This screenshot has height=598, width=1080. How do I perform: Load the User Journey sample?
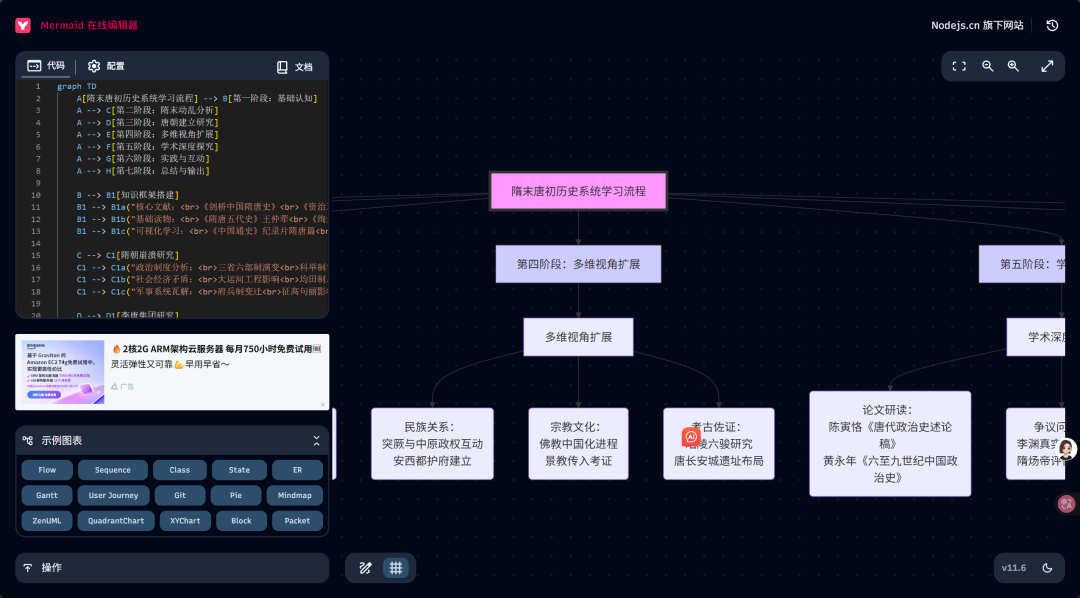click(113, 495)
